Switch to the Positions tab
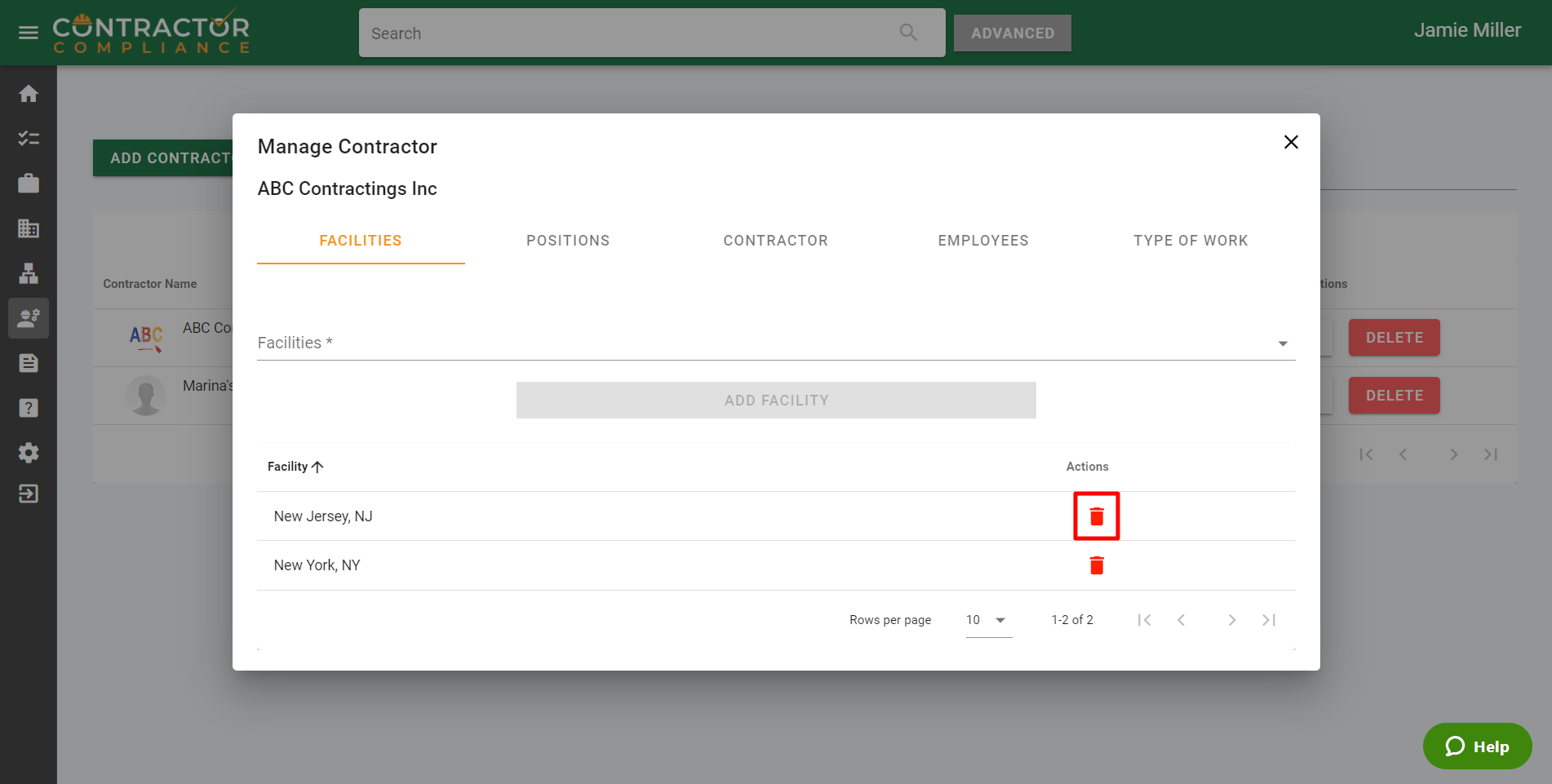Screen dimensions: 1552x784 [x=568, y=241]
